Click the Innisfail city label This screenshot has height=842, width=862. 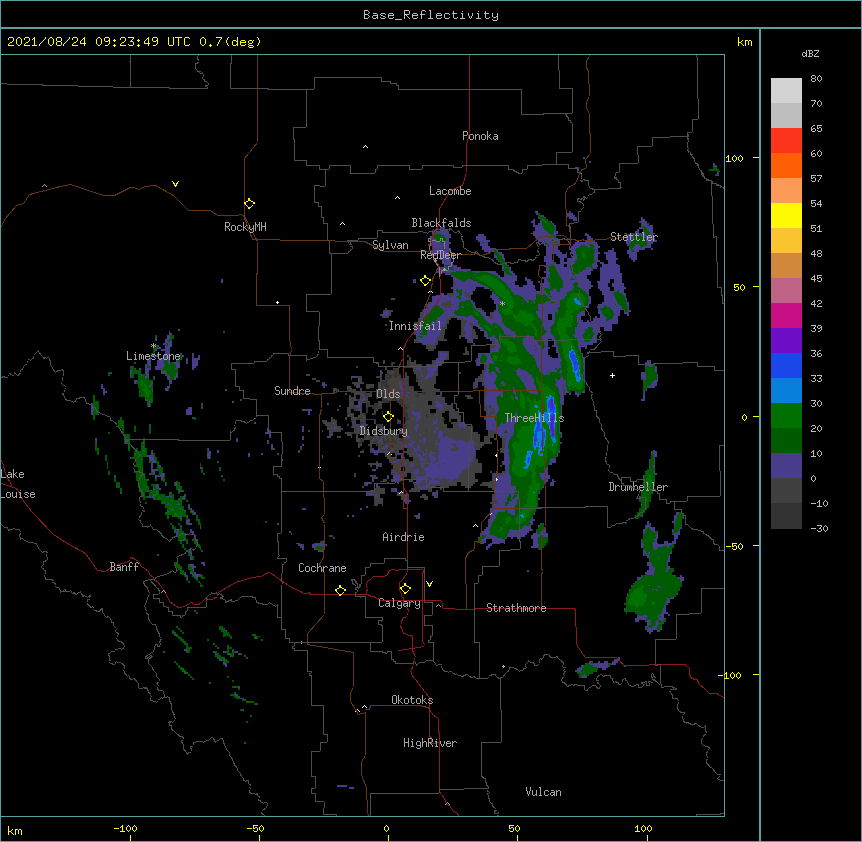415,326
